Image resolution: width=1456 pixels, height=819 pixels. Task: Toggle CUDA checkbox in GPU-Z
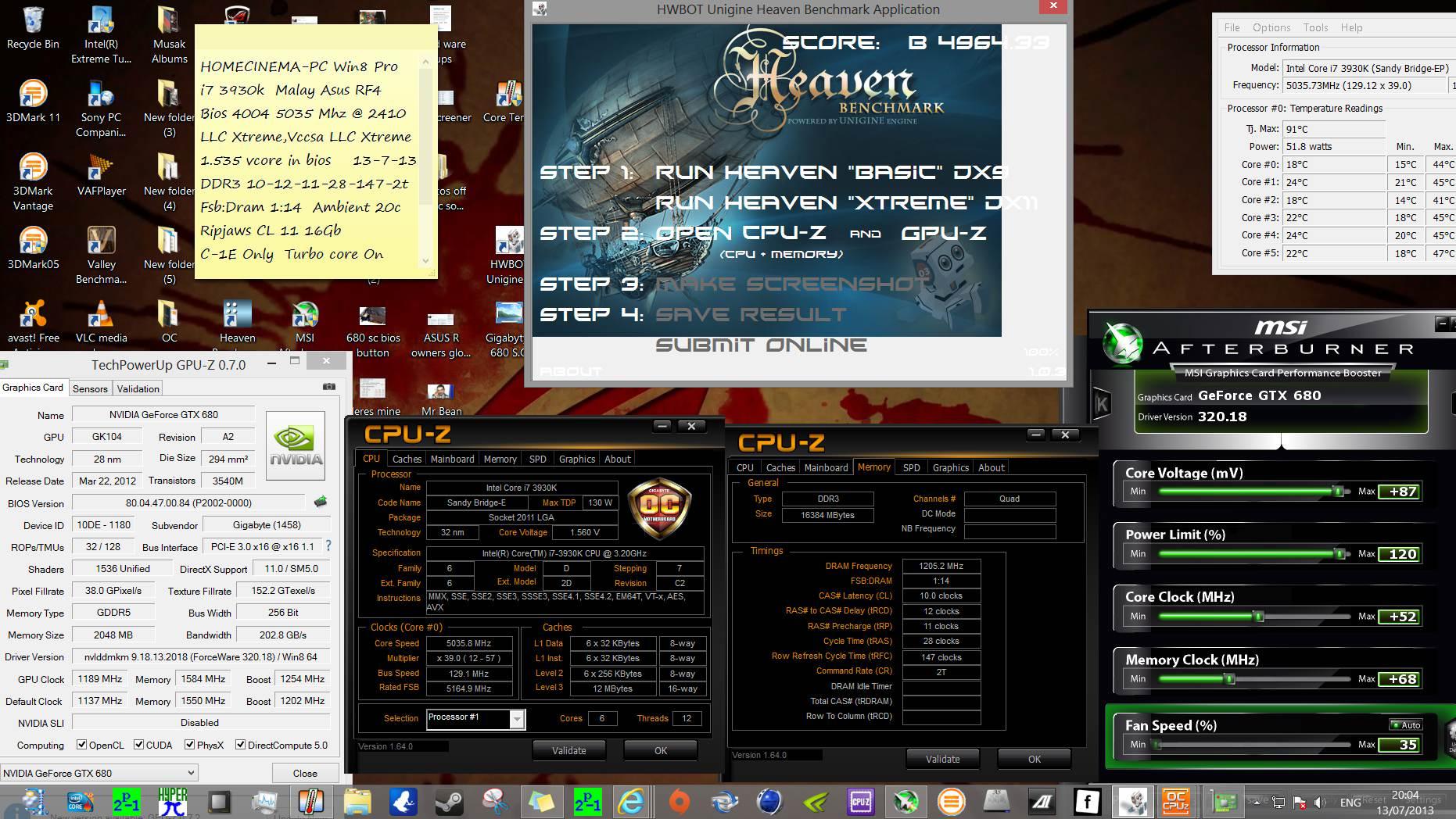138,745
